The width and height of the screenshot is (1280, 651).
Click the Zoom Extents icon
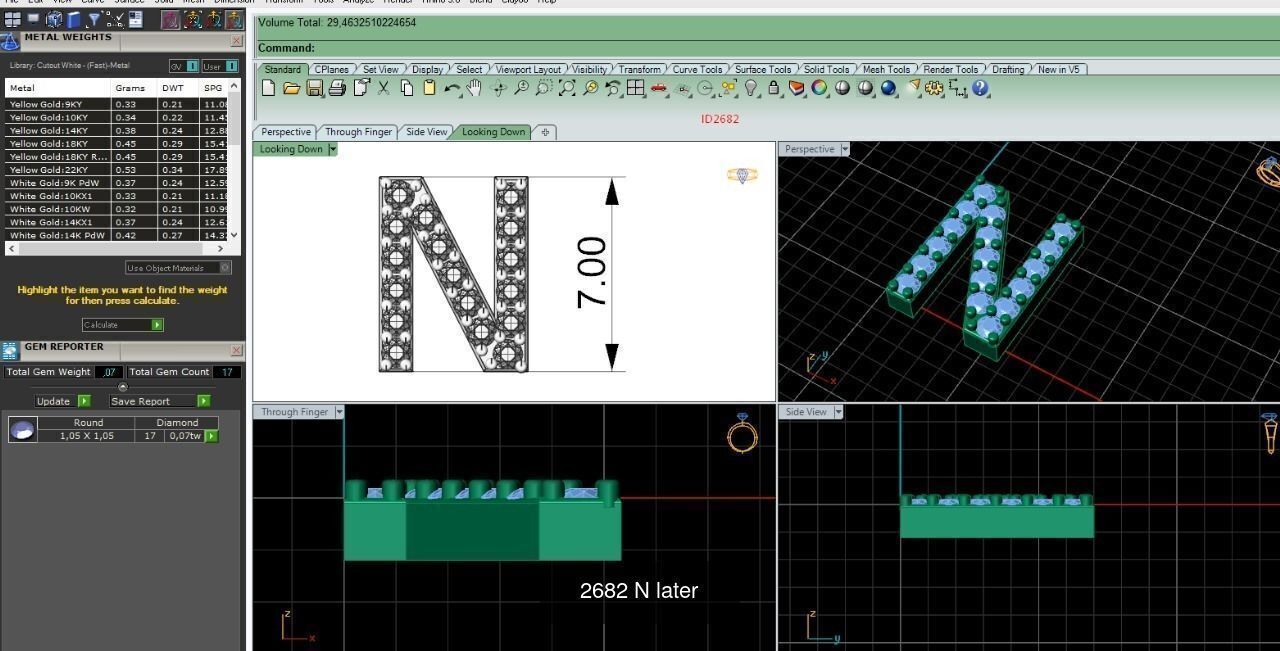(x=567, y=88)
